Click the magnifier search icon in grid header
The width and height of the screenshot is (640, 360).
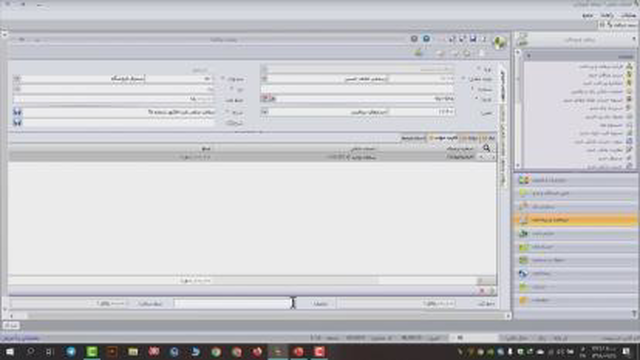486,148
